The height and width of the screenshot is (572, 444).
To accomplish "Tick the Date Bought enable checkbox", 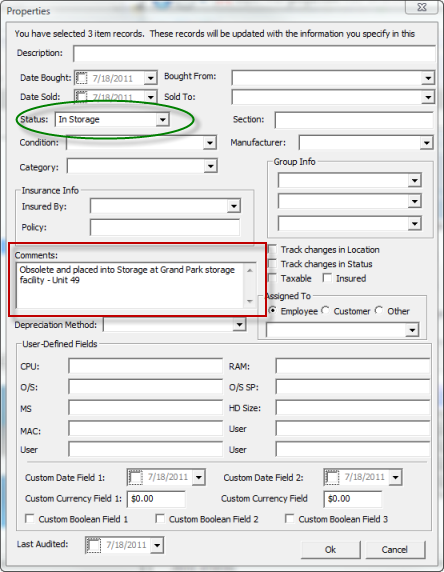I will [82, 78].
